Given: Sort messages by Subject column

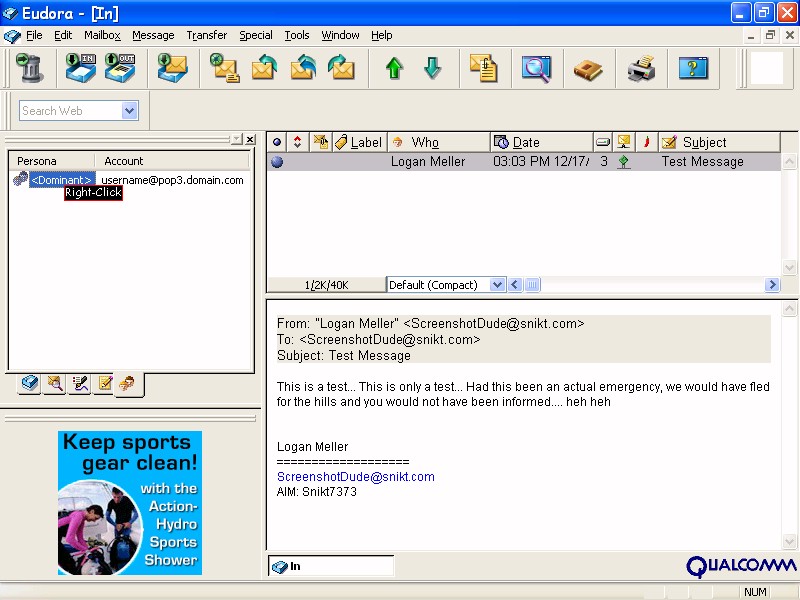Looking at the screenshot, I should [x=719, y=142].
